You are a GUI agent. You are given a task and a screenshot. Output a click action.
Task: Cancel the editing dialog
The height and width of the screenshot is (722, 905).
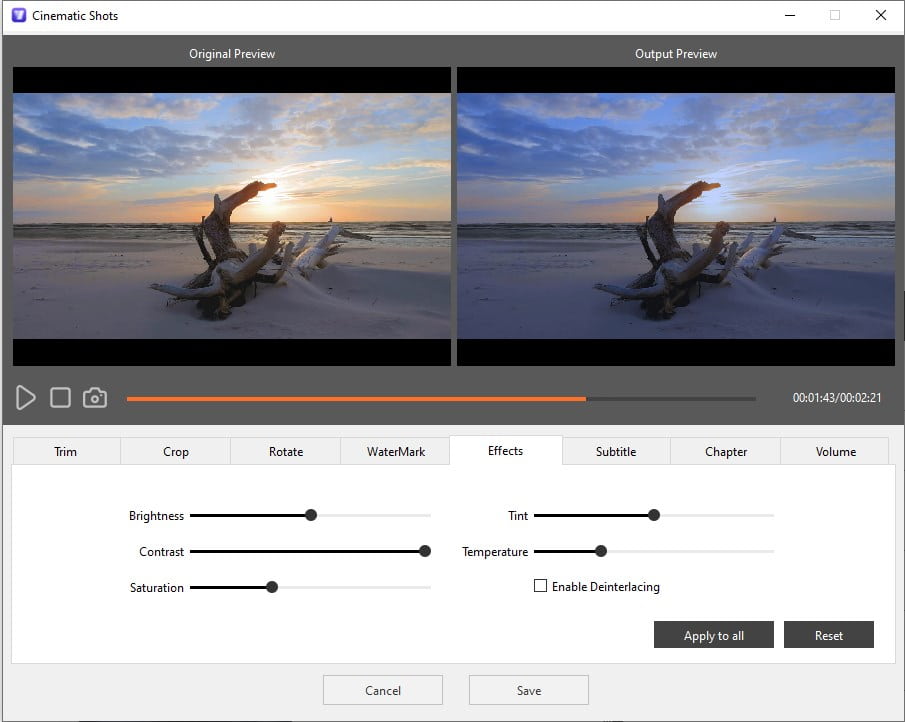click(383, 690)
